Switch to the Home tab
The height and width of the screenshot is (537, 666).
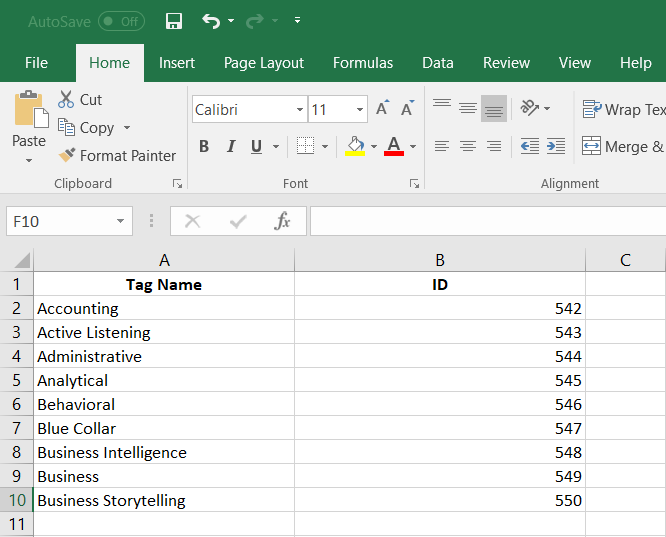(110, 63)
